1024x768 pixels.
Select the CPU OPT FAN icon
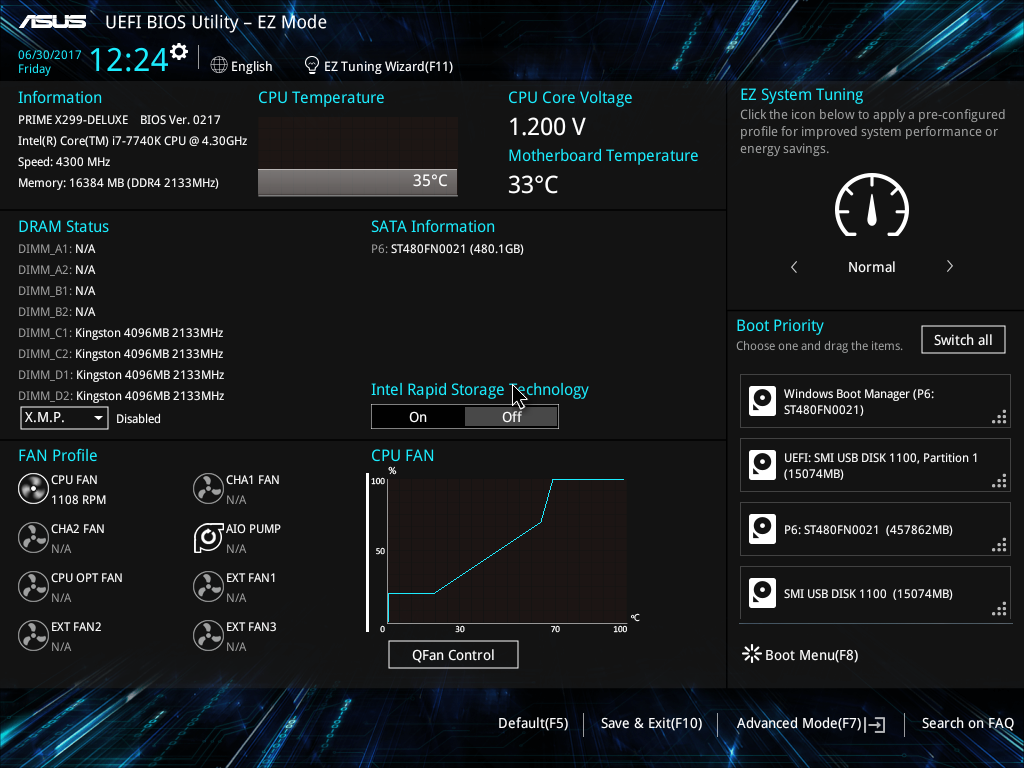[33, 586]
